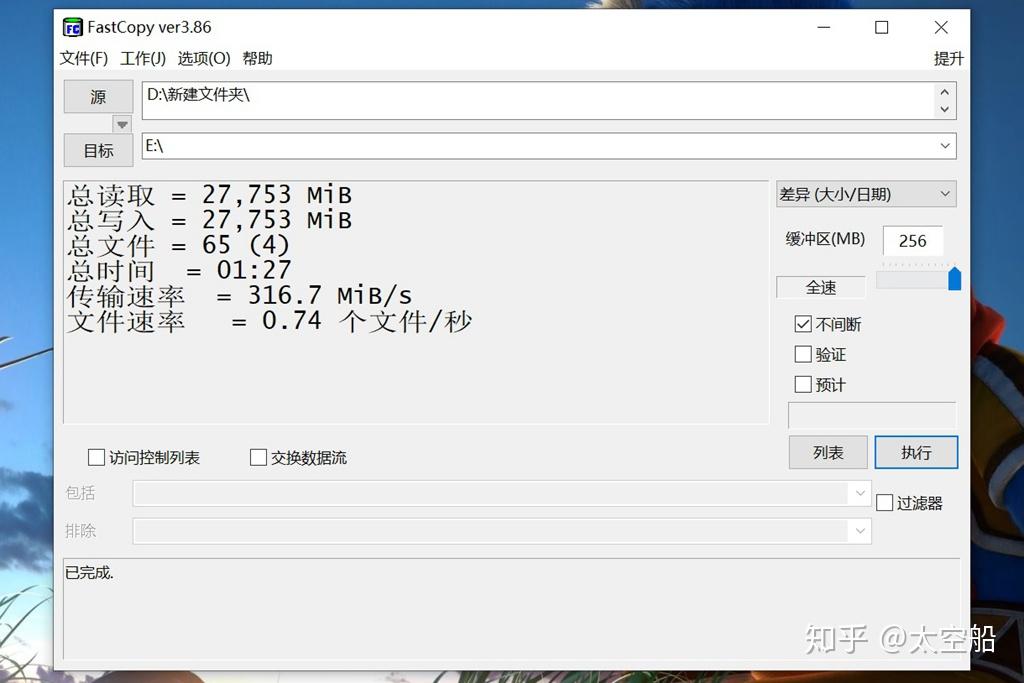Open the 包括 include filter dropdown
The image size is (1024, 683).
[x=860, y=493]
